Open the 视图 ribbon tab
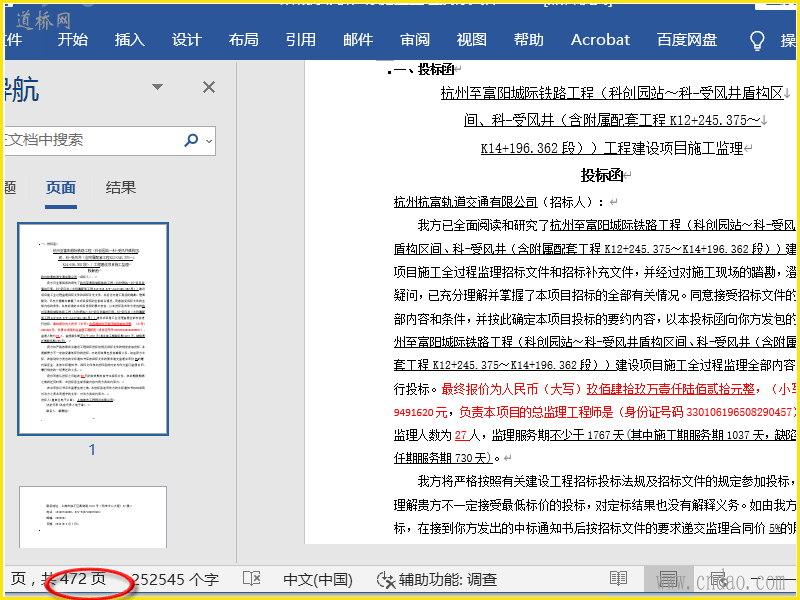 [472, 40]
